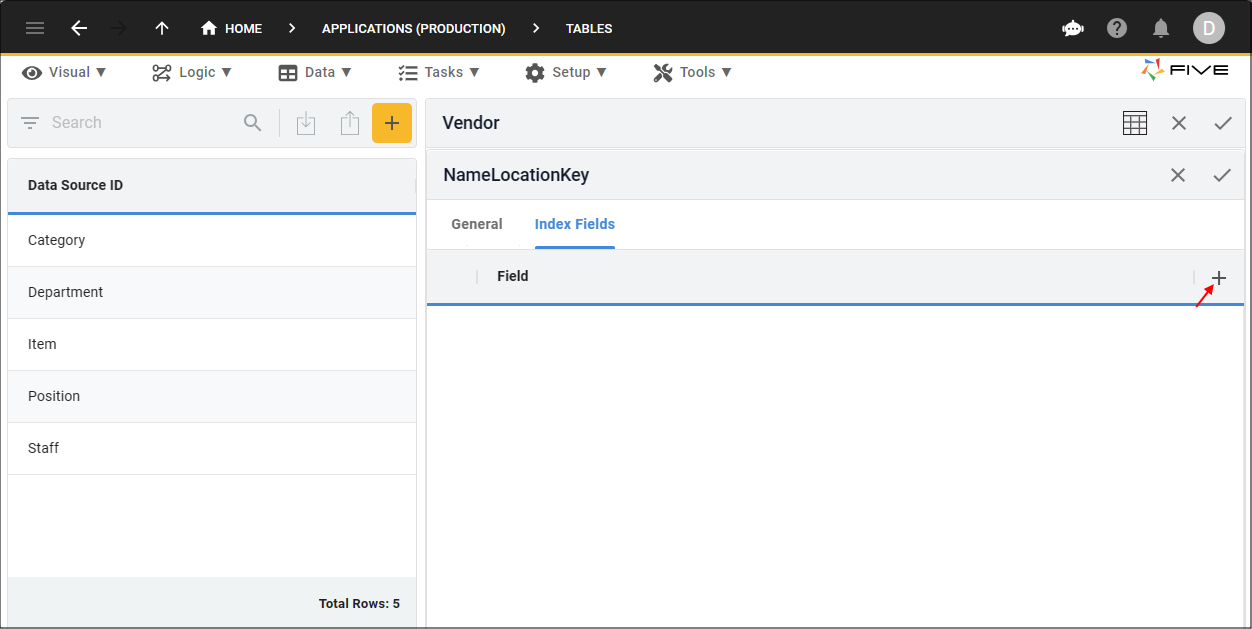Open the Setup menu

click(566, 72)
